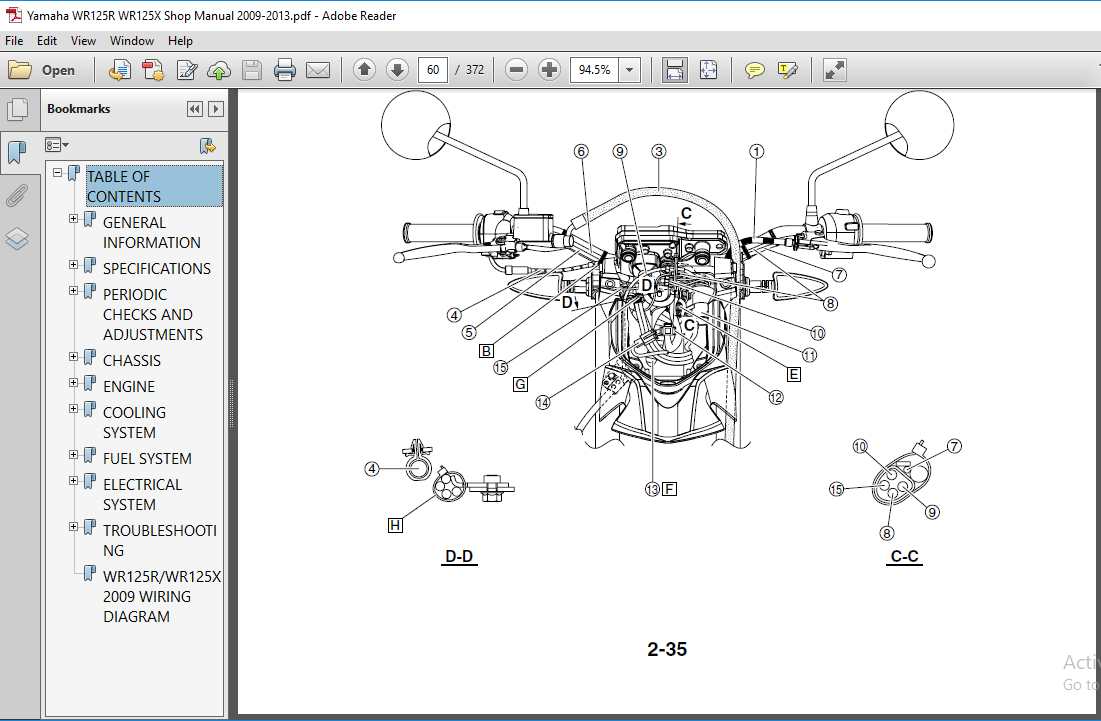This screenshot has width=1101, height=721.
Task: Open the Help menu
Action: (x=180, y=41)
